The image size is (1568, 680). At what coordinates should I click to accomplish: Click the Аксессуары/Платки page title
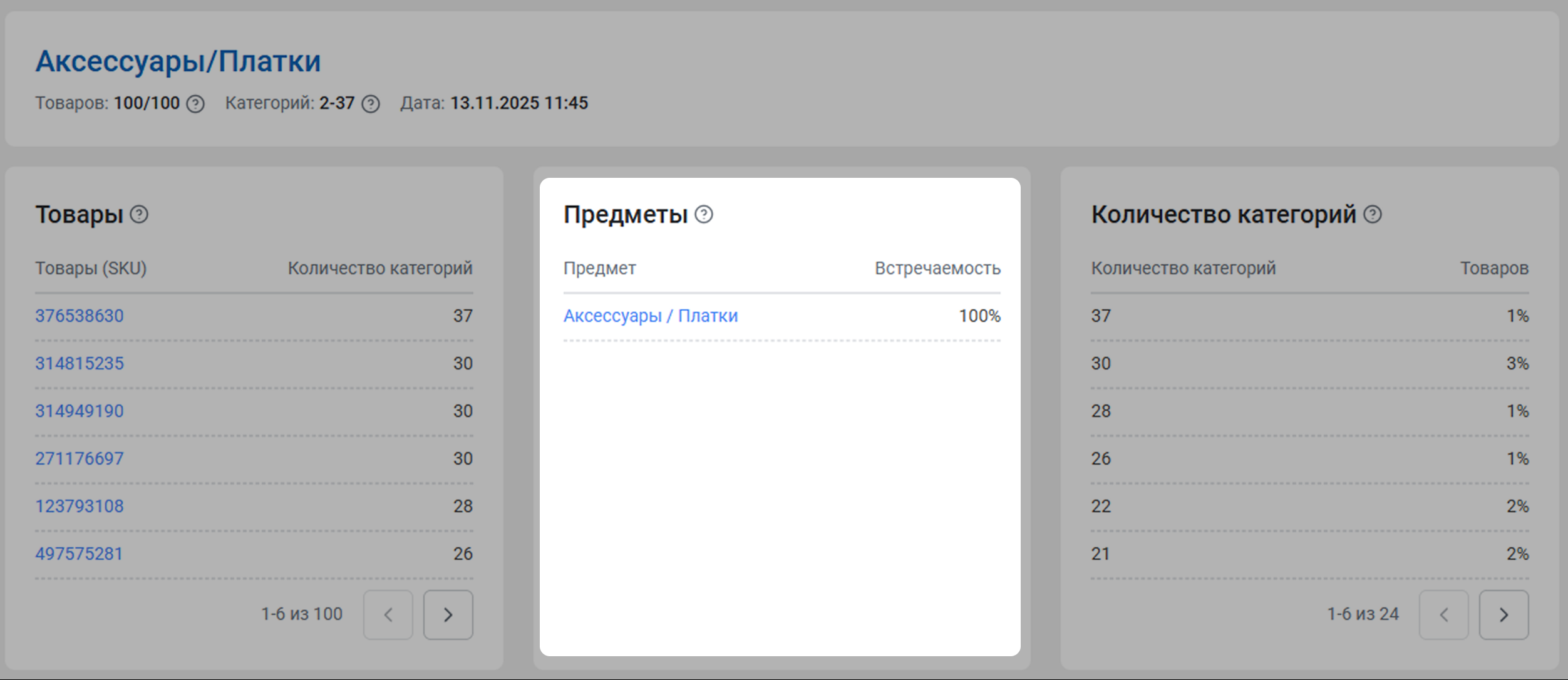178,61
